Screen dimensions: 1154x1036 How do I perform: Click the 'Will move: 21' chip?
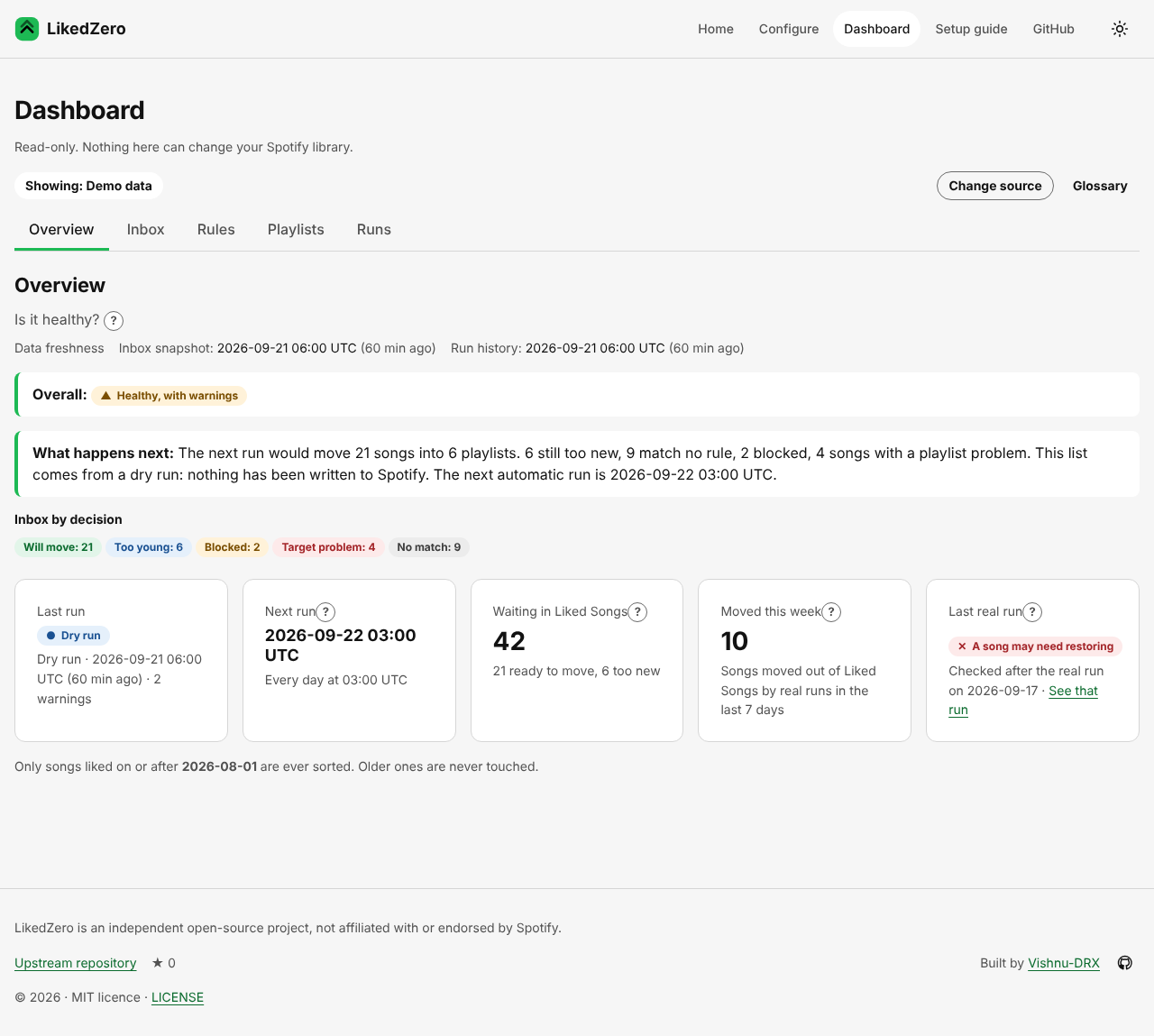click(x=58, y=547)
